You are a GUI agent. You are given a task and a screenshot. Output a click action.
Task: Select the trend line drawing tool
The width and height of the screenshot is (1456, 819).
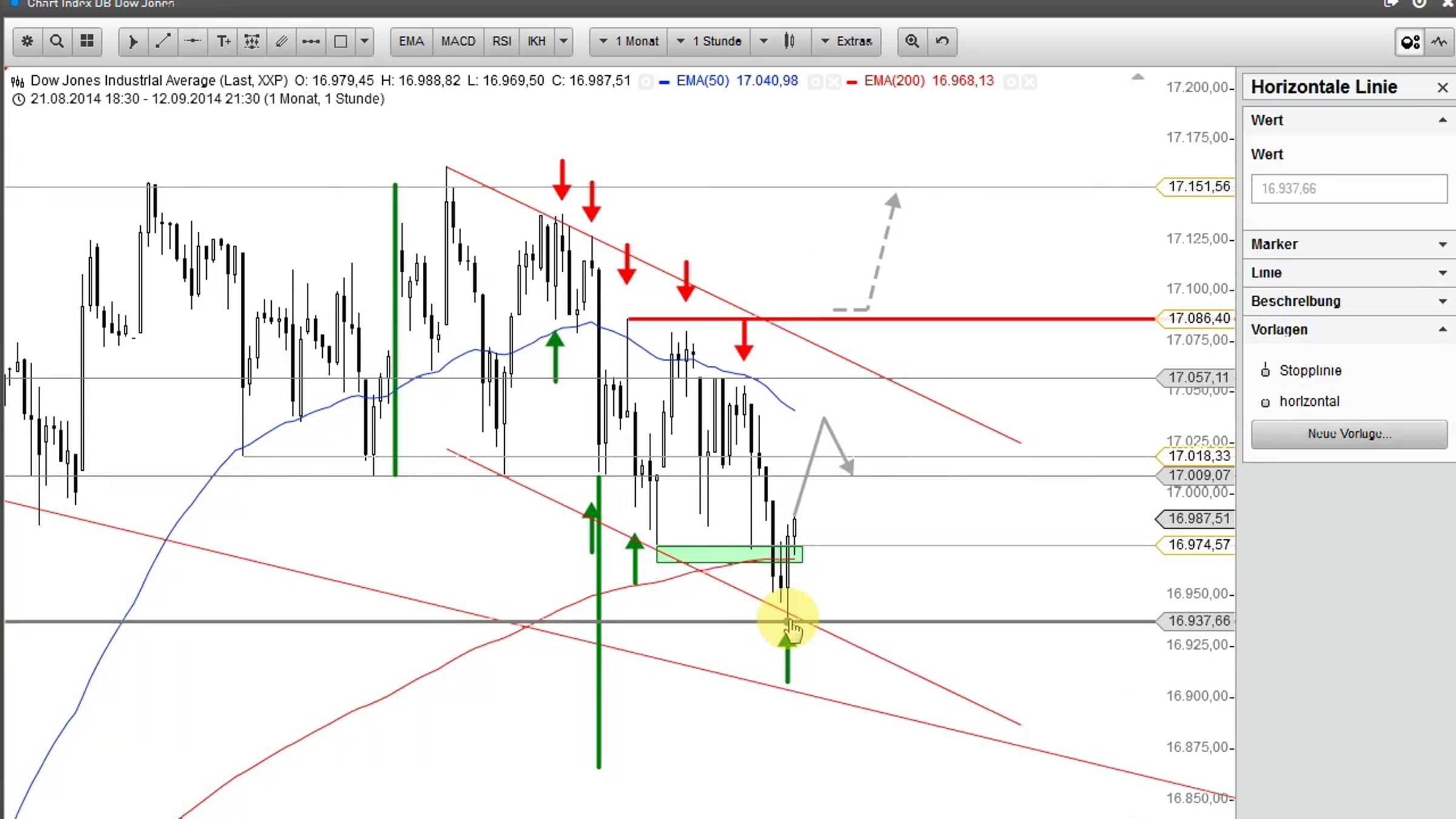point(163,41)
